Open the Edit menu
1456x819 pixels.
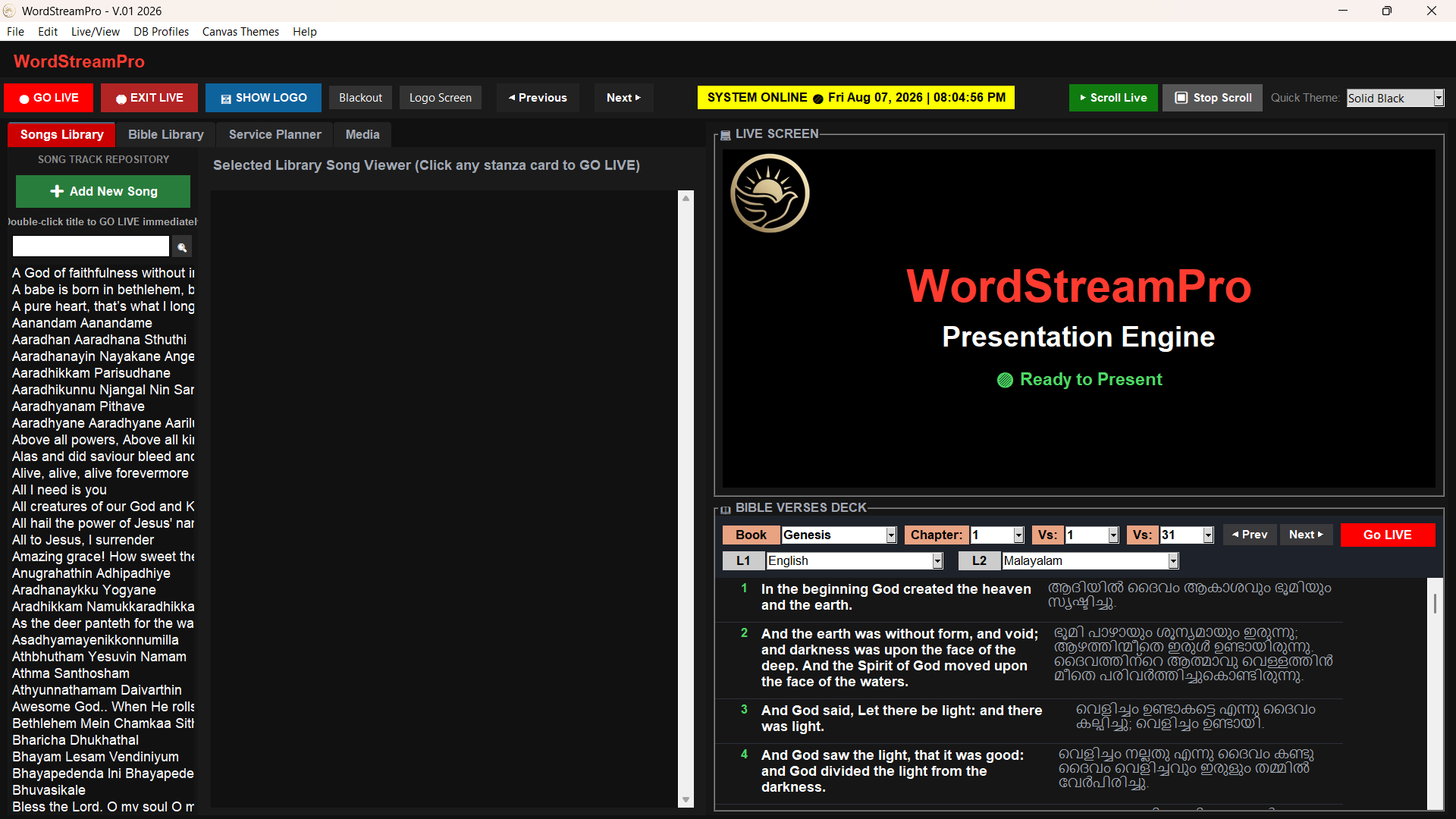(48, 31)
